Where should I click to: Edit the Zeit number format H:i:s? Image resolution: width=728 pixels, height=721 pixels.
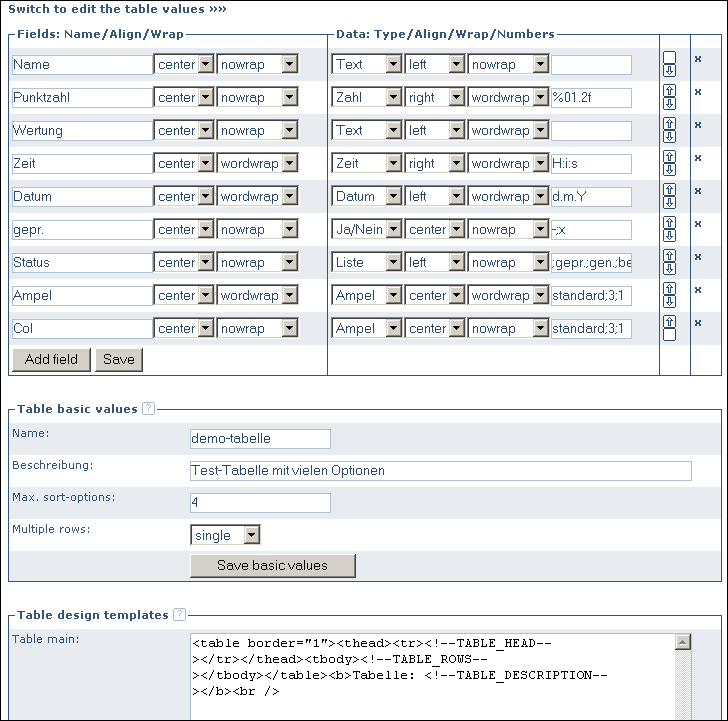(x=591, y=163)
